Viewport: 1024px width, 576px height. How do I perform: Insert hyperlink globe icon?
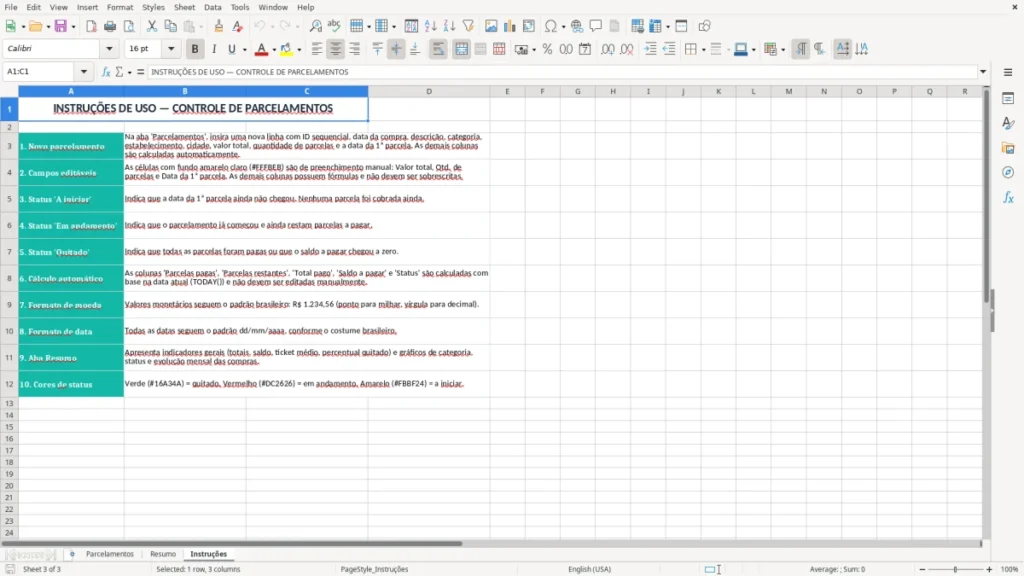577,26
